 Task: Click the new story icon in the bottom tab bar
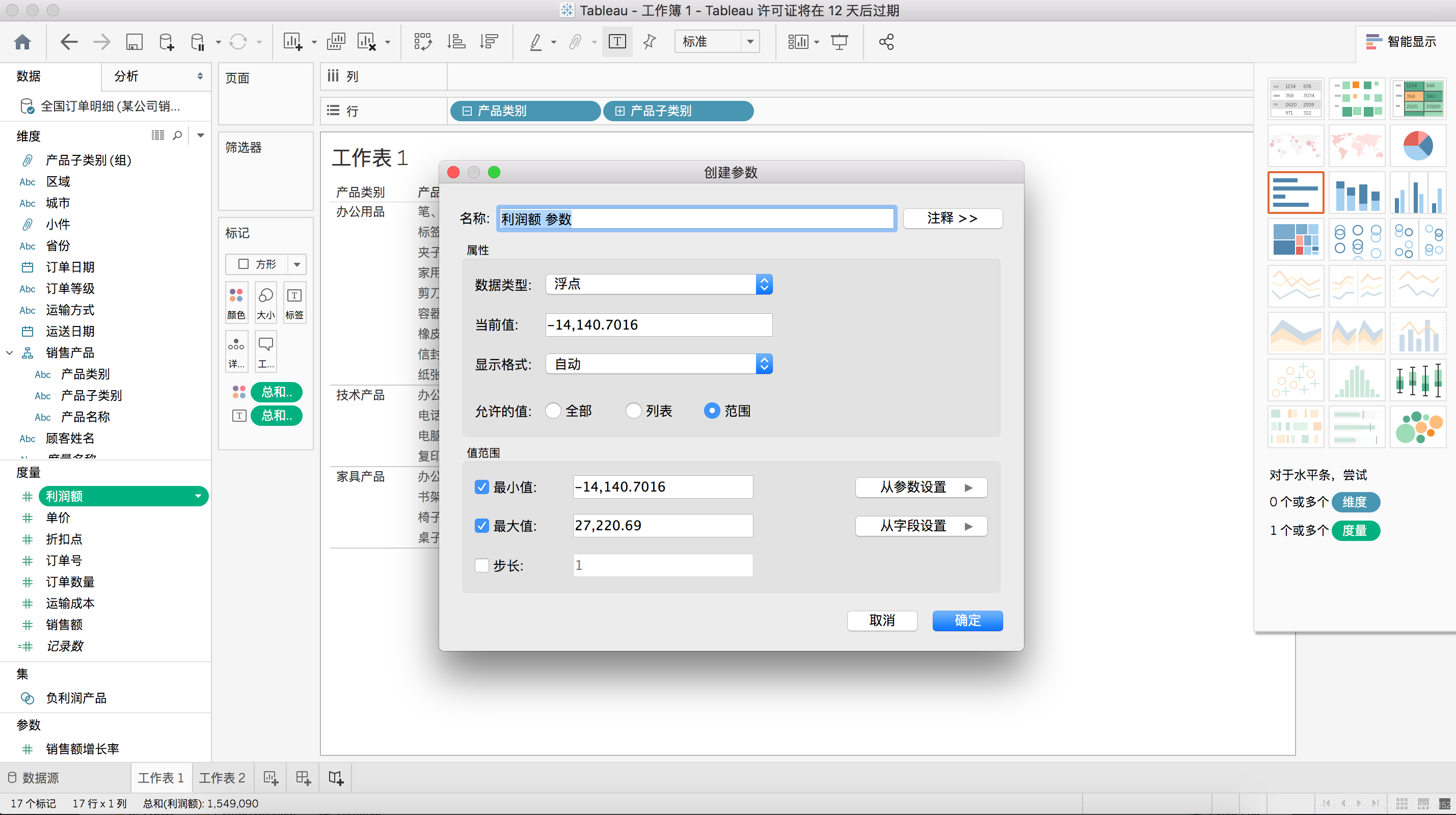point(336,778)
